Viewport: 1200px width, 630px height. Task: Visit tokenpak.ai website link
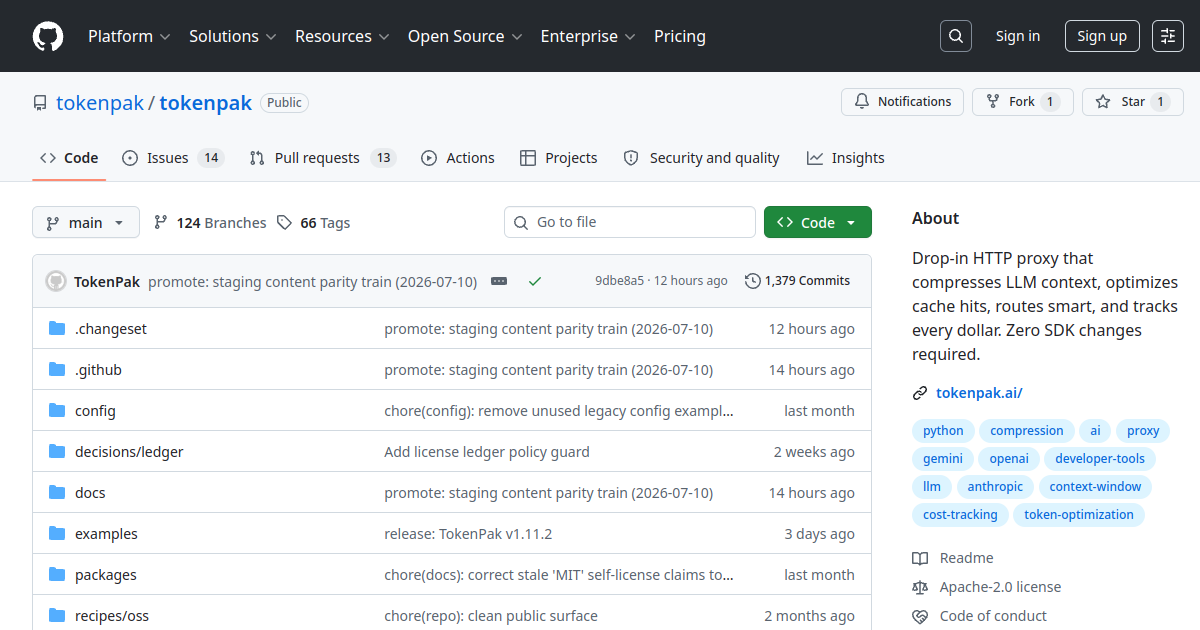click(979, 393)
